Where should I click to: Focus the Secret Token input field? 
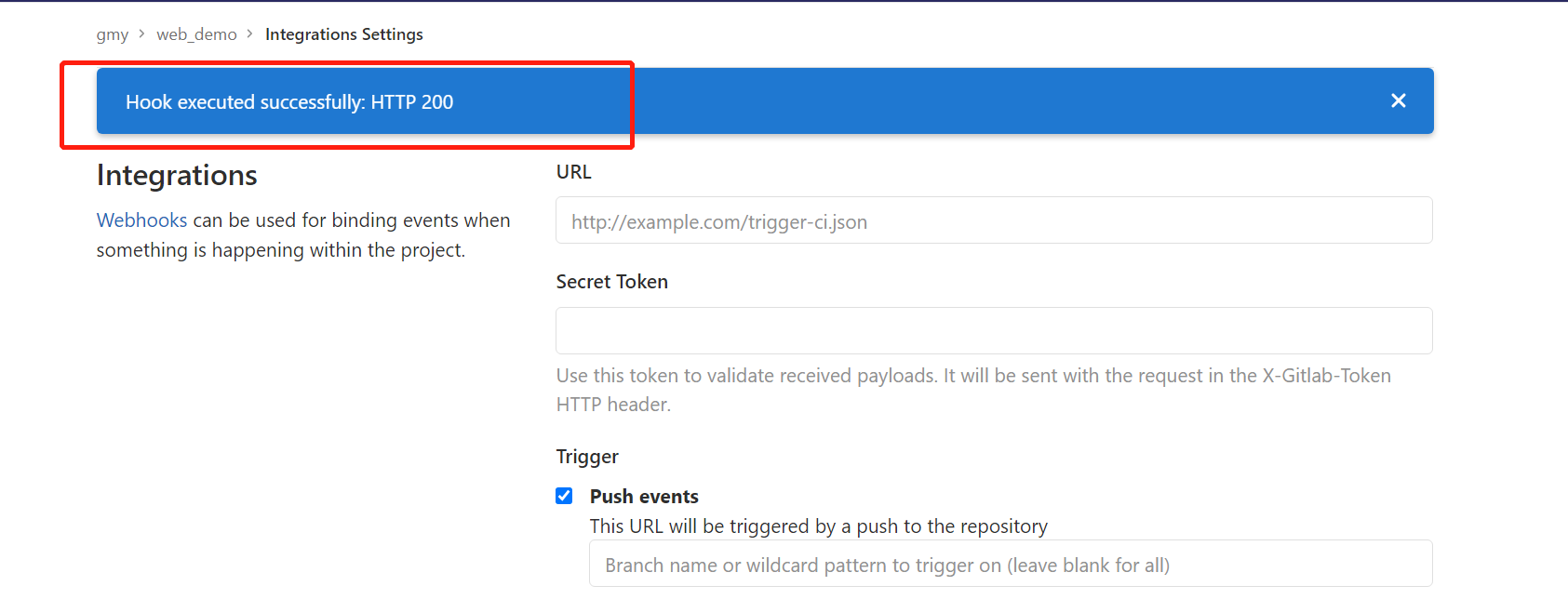(994, 330)
